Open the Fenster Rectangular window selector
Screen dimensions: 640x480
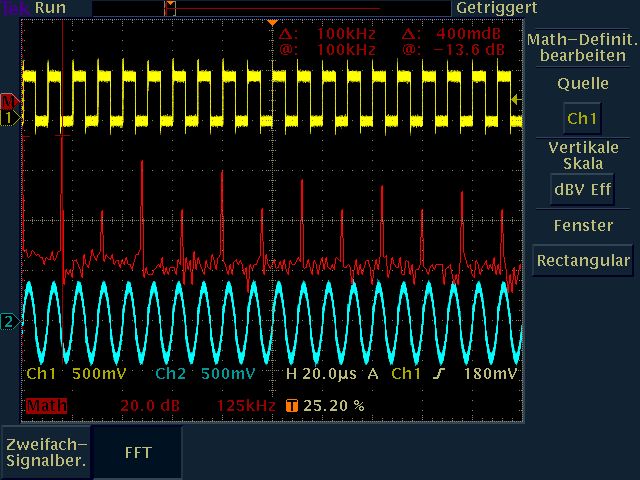point(582,260)
